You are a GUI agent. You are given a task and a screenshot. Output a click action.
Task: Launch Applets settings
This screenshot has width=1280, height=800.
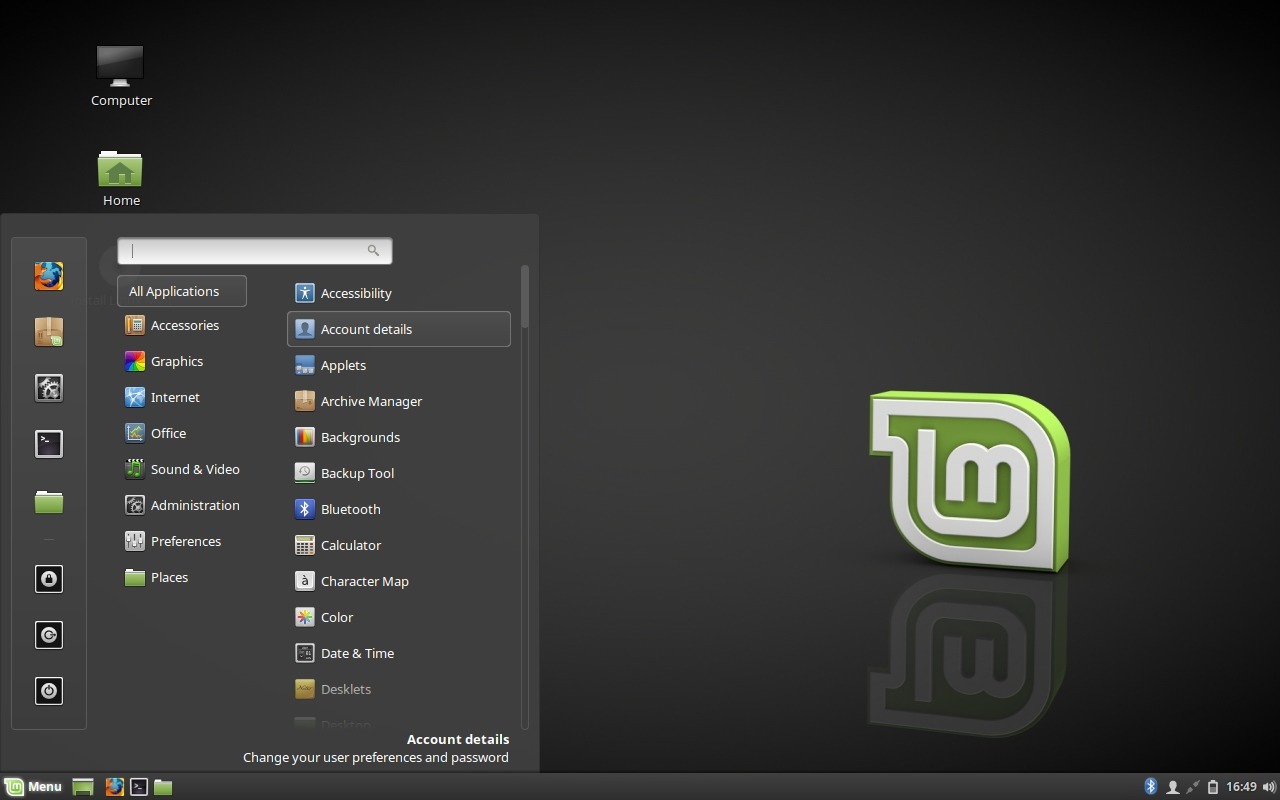click(399, 365)
